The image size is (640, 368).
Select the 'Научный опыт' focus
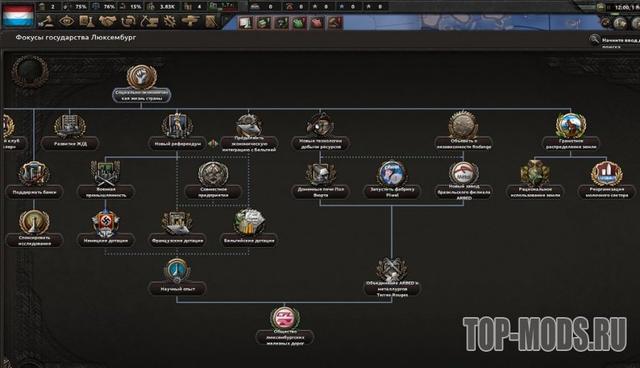point(177,277)
